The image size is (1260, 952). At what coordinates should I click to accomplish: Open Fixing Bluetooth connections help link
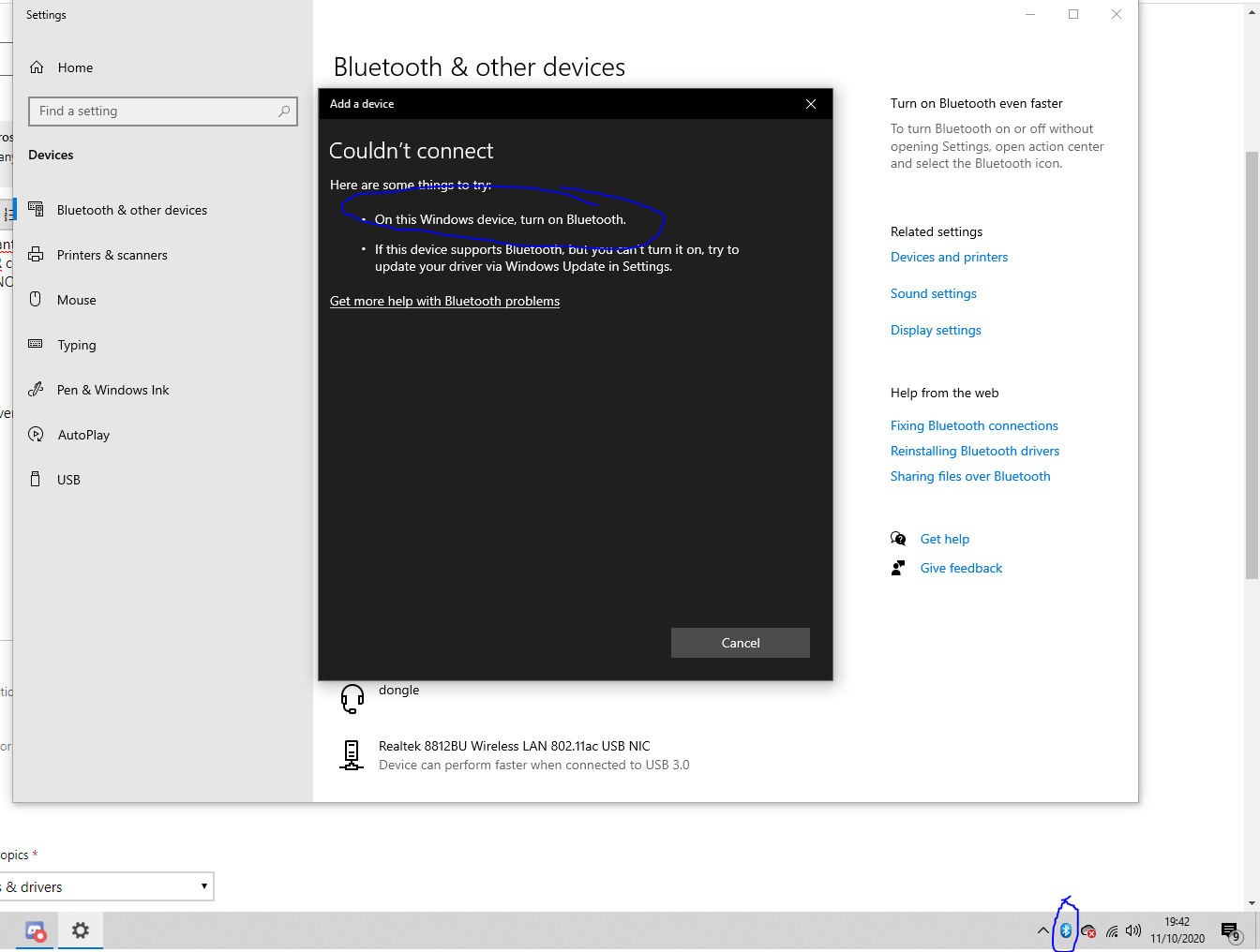(x=974, y=425)
